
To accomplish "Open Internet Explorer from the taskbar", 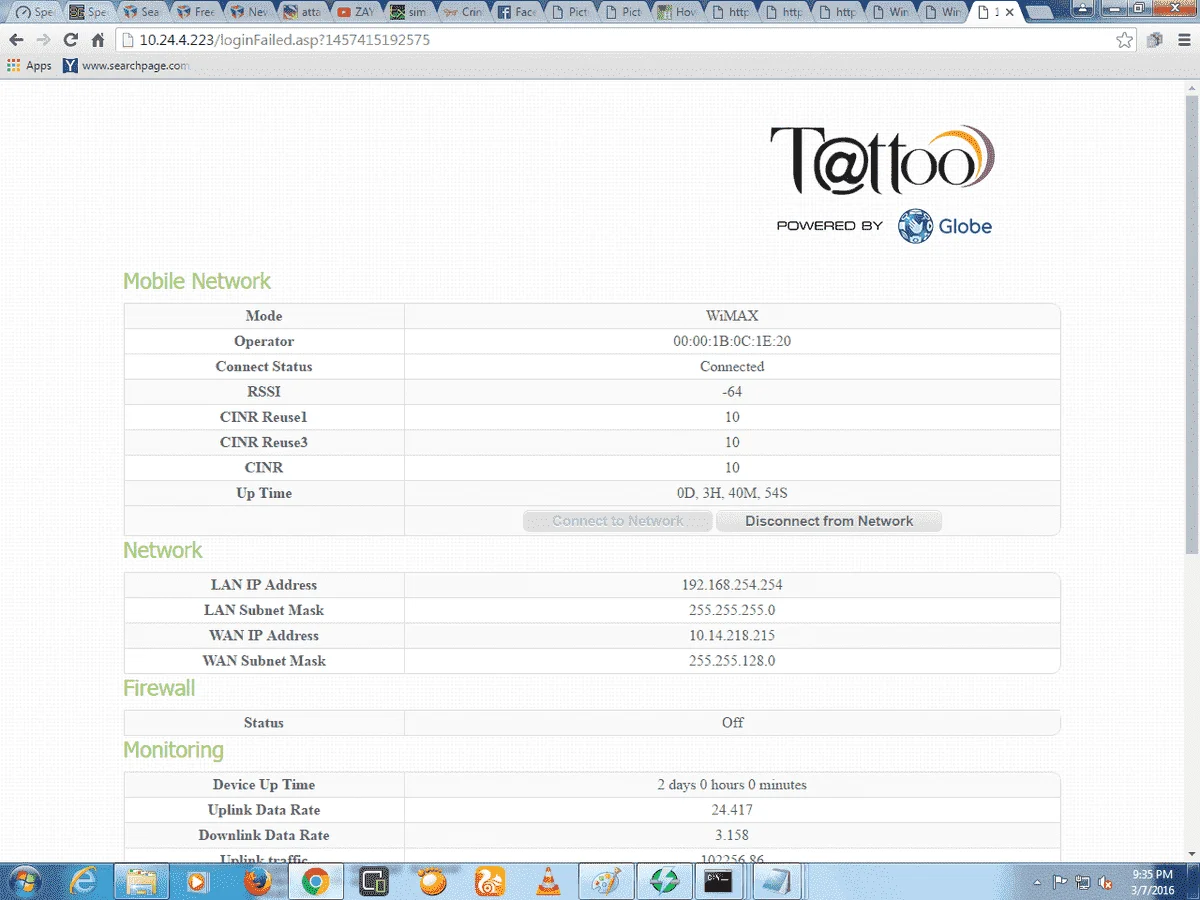I will [x=84, y=881].
